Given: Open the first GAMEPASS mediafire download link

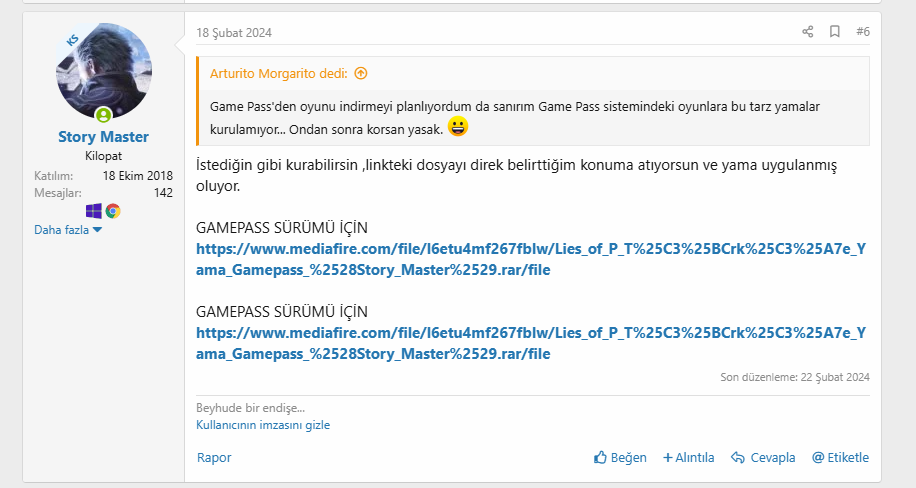Looking at the screenshot, I should 531,259.
